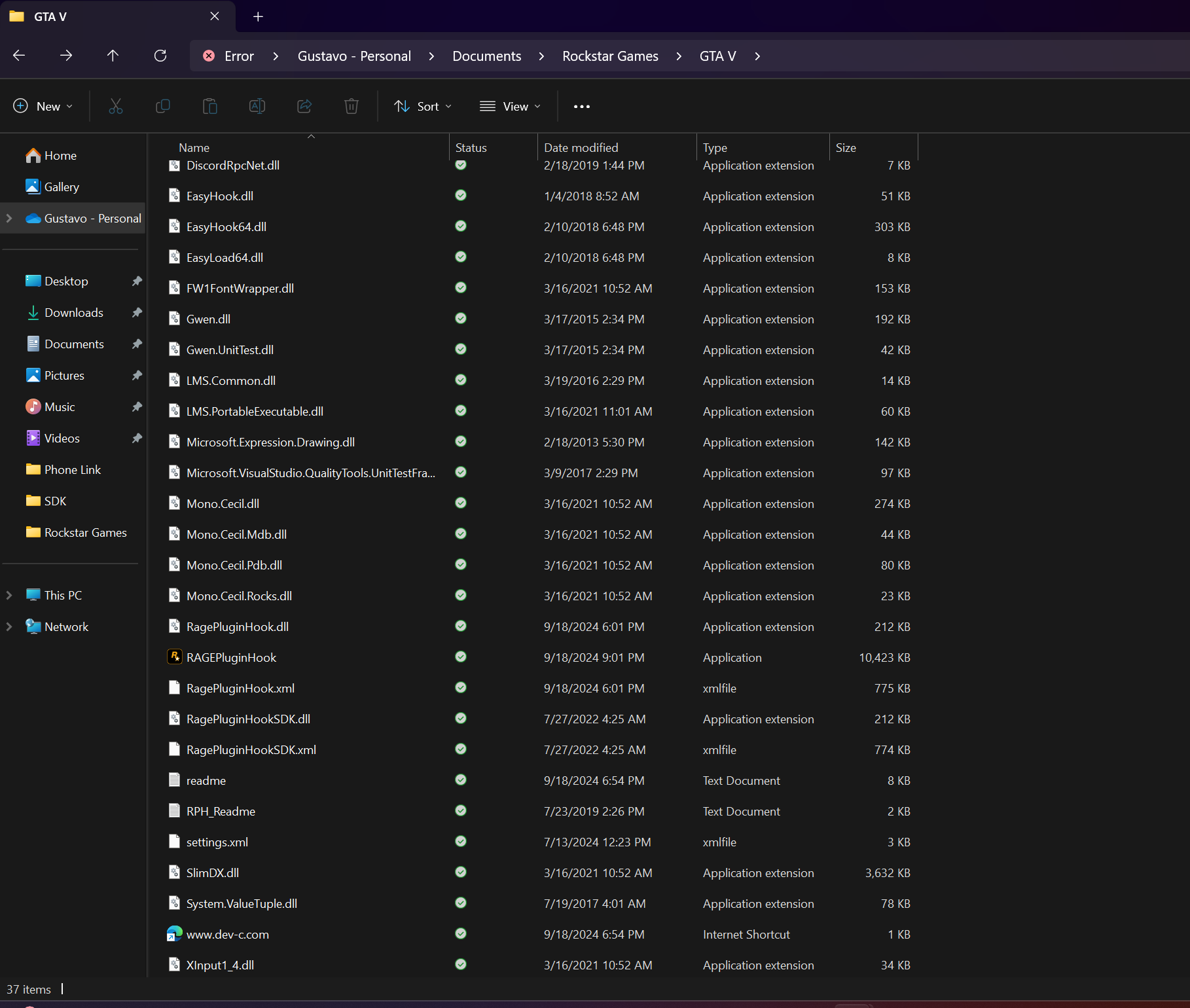Image resolution: width=1190 pixels, height=1008 pixels.
Task: Expand the This PC tree node
Action: [x=9, y=595]
